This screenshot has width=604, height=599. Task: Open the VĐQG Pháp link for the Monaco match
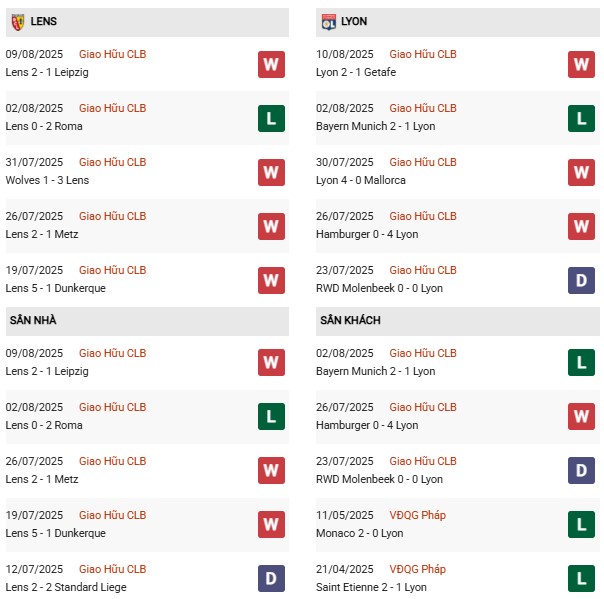pyautogui.click(x=417, y=515)
